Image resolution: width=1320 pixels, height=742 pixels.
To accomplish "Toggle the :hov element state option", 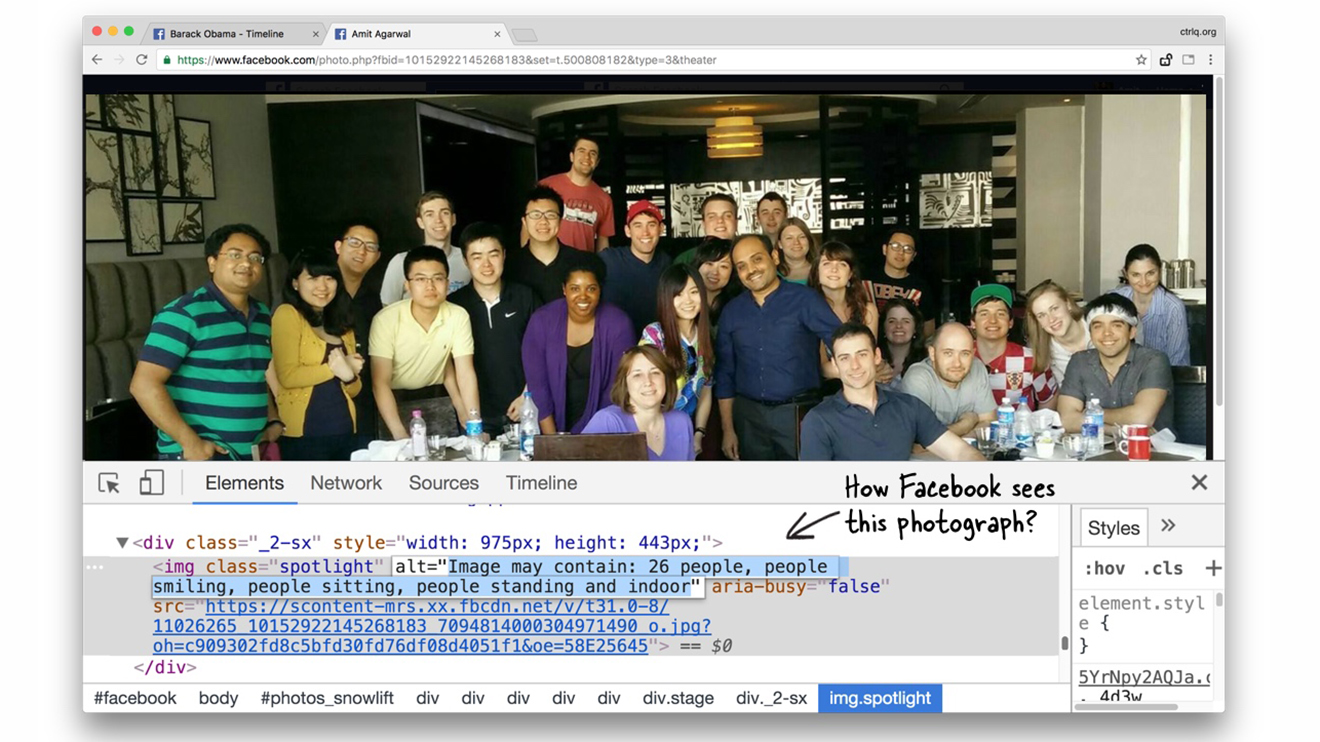I will (x=1104, y=568).
